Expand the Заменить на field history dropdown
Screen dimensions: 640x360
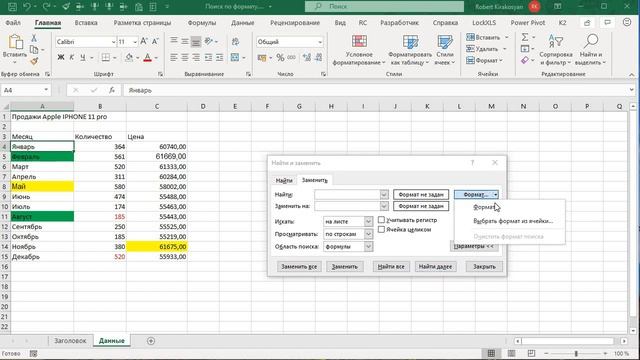pos(384,206)
